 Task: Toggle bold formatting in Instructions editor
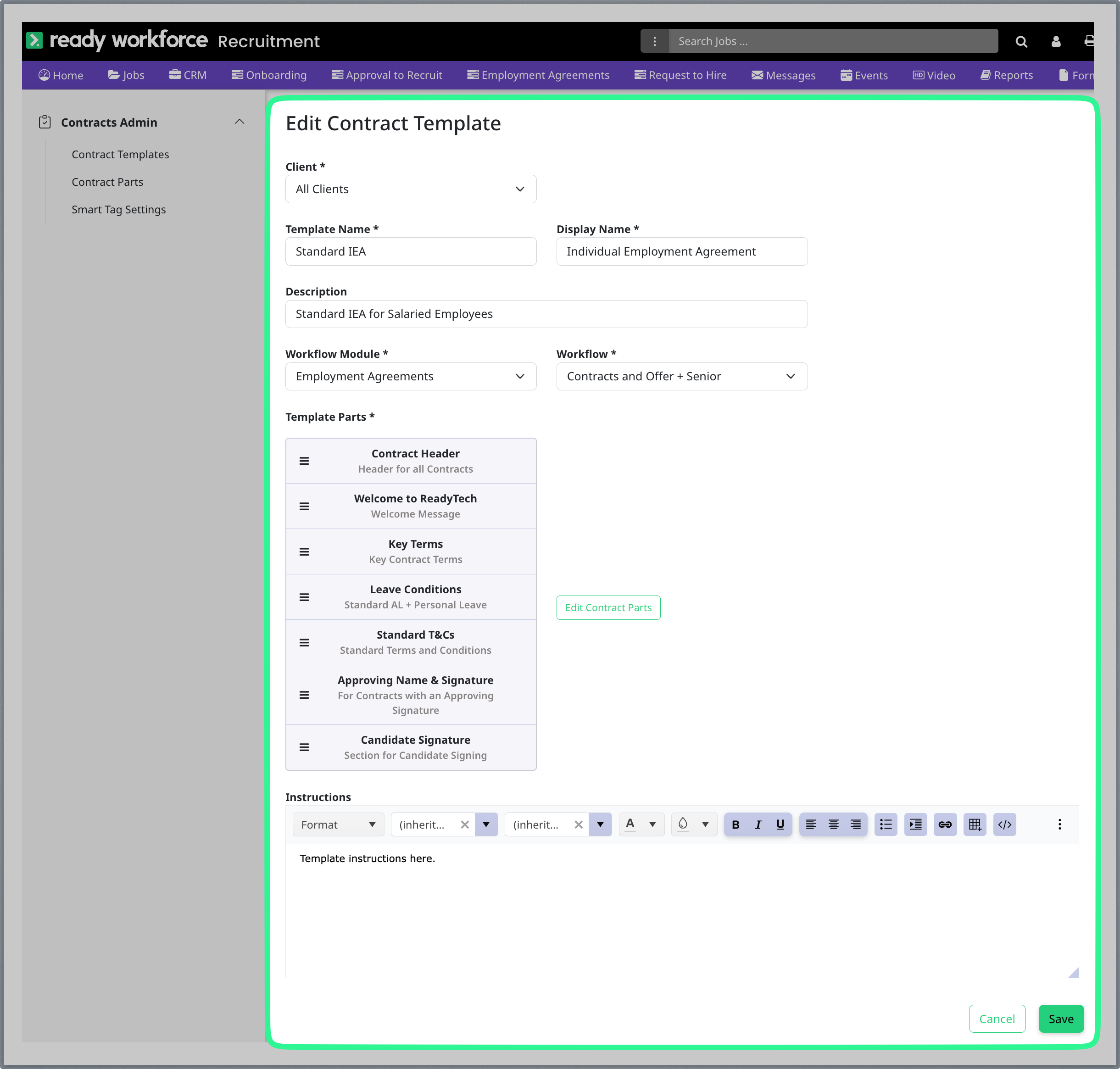(735, 824)
